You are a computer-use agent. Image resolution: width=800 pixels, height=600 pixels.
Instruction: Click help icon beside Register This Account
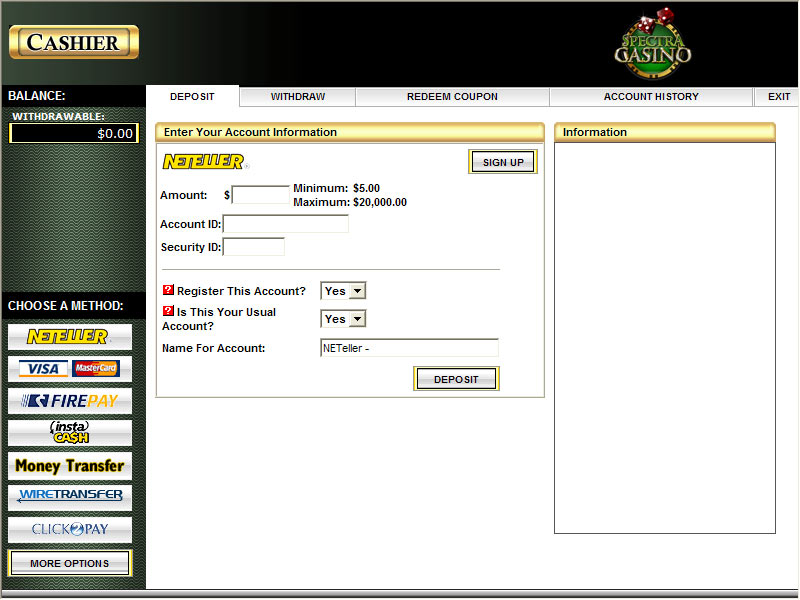tap(168, 290)
